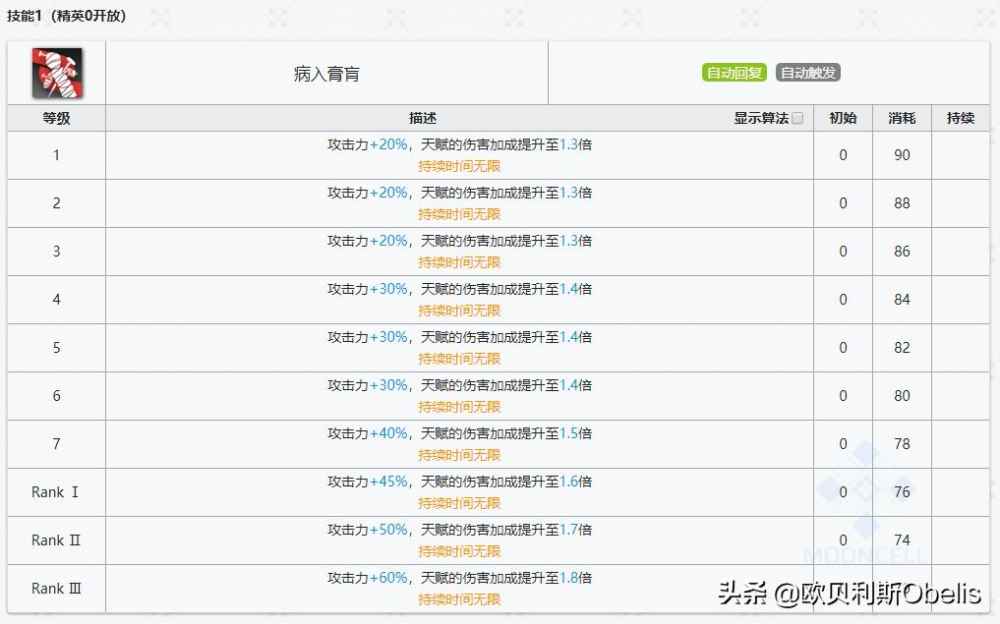The width and height of the screenshot is (1000, 624).
Task: Click the cost value 90 in level 1
Action: tap(902, 155)
